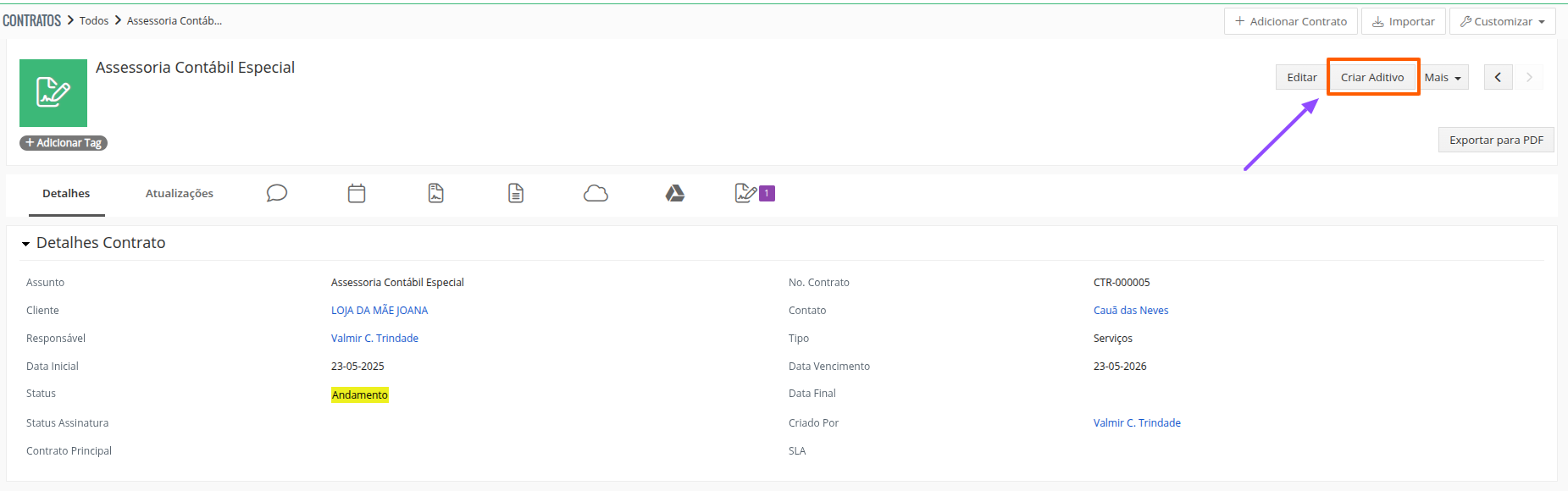This screenshot has height=491, width=1568.
Task: Open the calendar activities tab icon
Action: (357, 193)
